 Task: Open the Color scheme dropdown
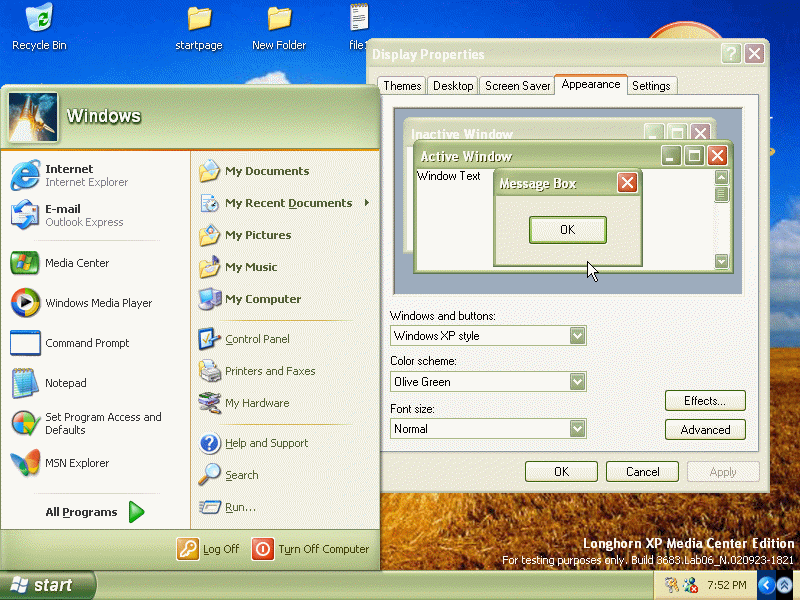pyautogui.click(x=577, y=382)
